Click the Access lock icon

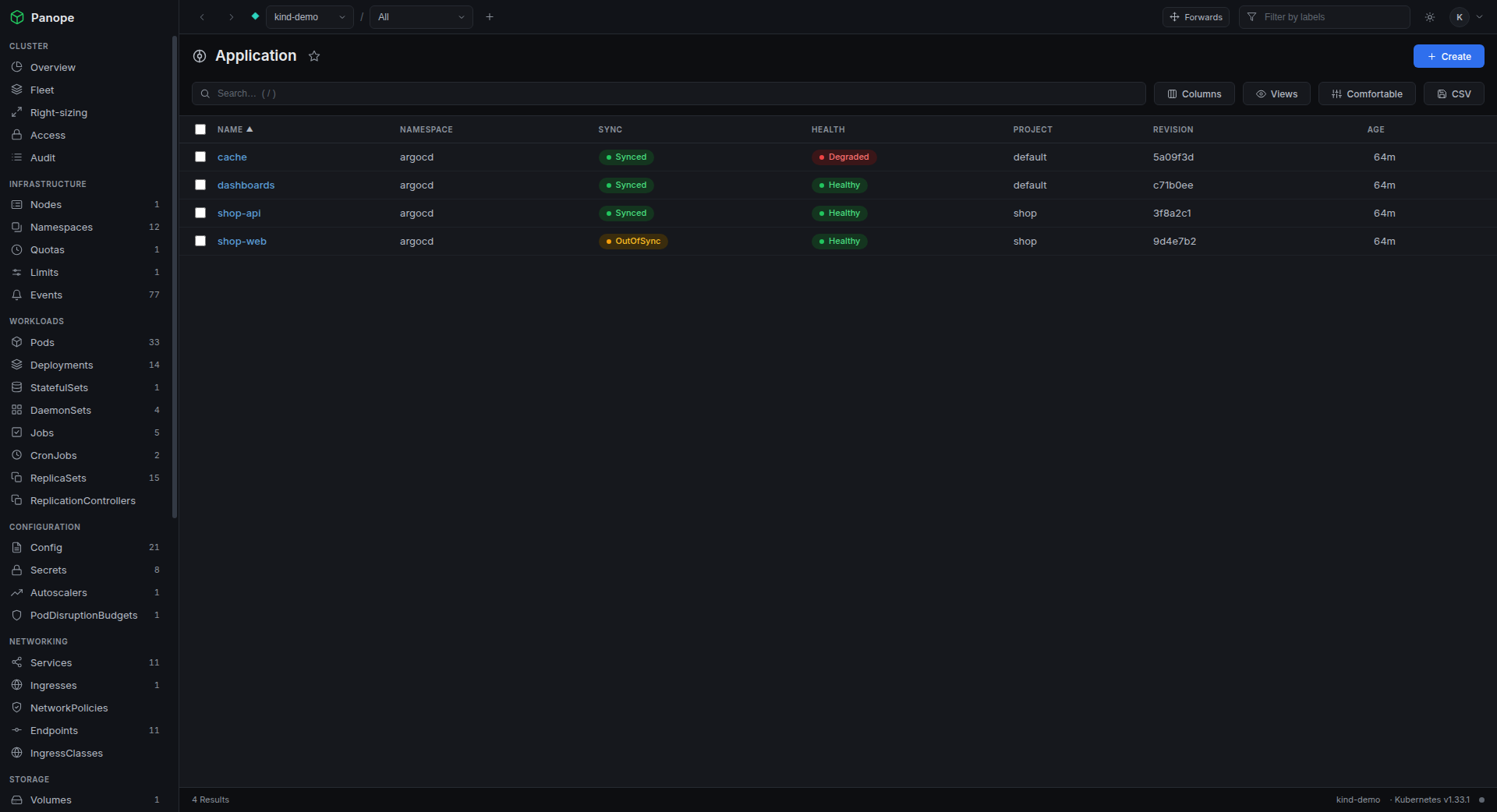[16, 135]
